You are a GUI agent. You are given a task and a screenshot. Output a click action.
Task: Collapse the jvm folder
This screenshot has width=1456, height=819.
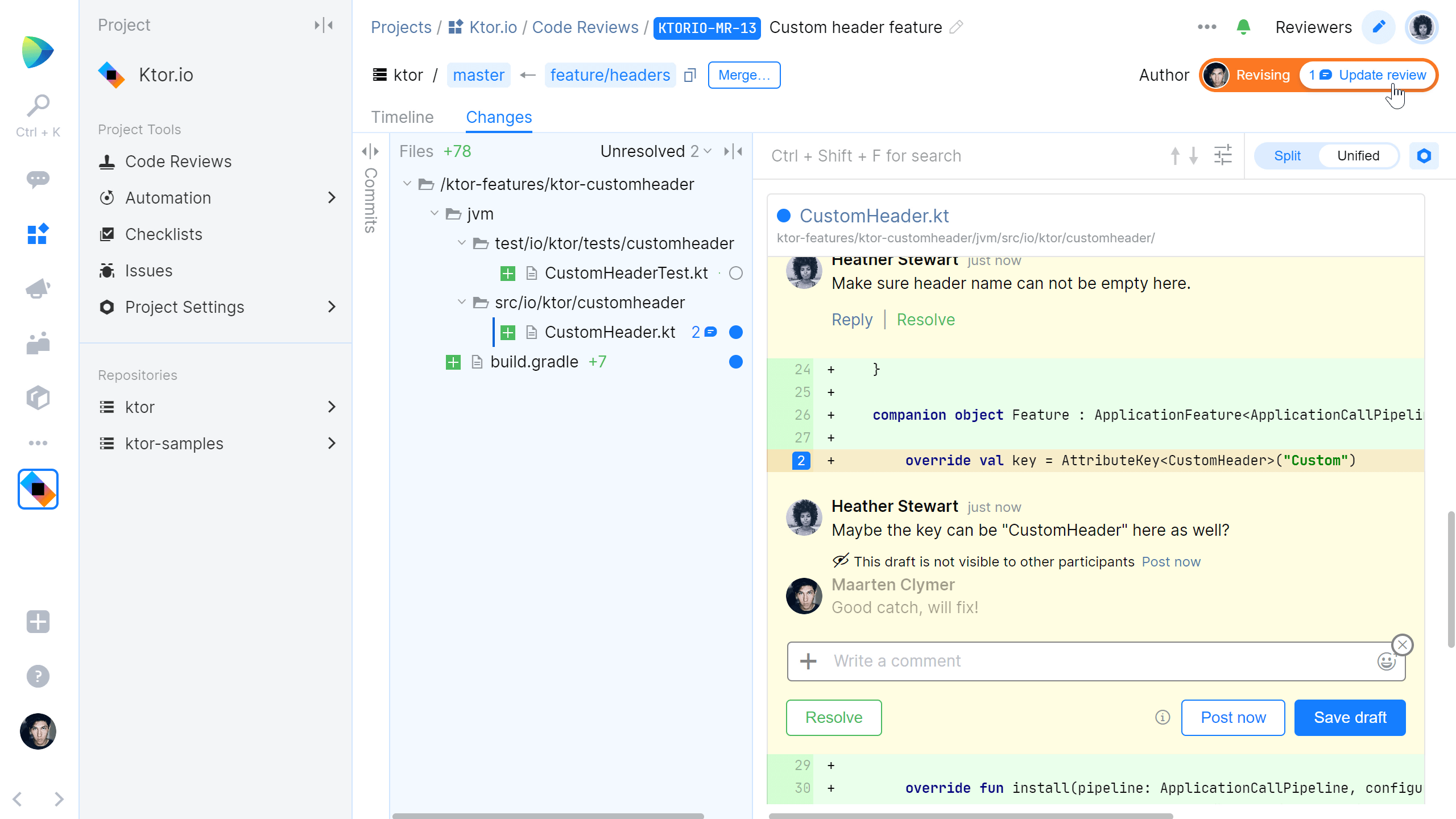tap(435, 213)
